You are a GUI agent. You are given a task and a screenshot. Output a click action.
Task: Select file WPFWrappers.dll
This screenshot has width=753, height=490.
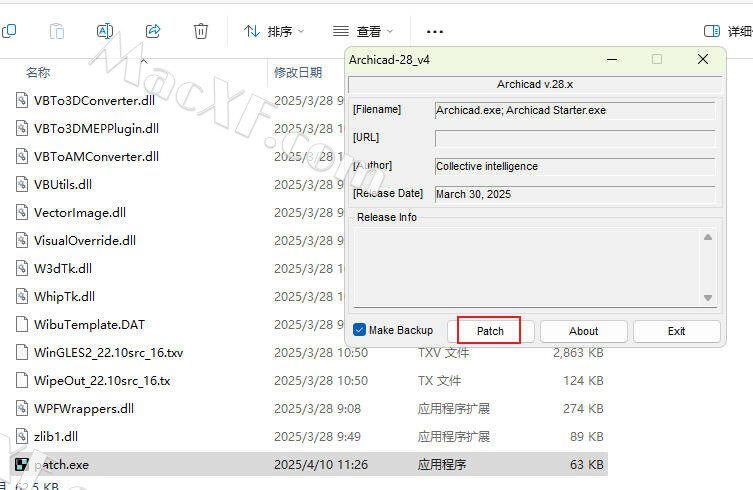point(84,409)
